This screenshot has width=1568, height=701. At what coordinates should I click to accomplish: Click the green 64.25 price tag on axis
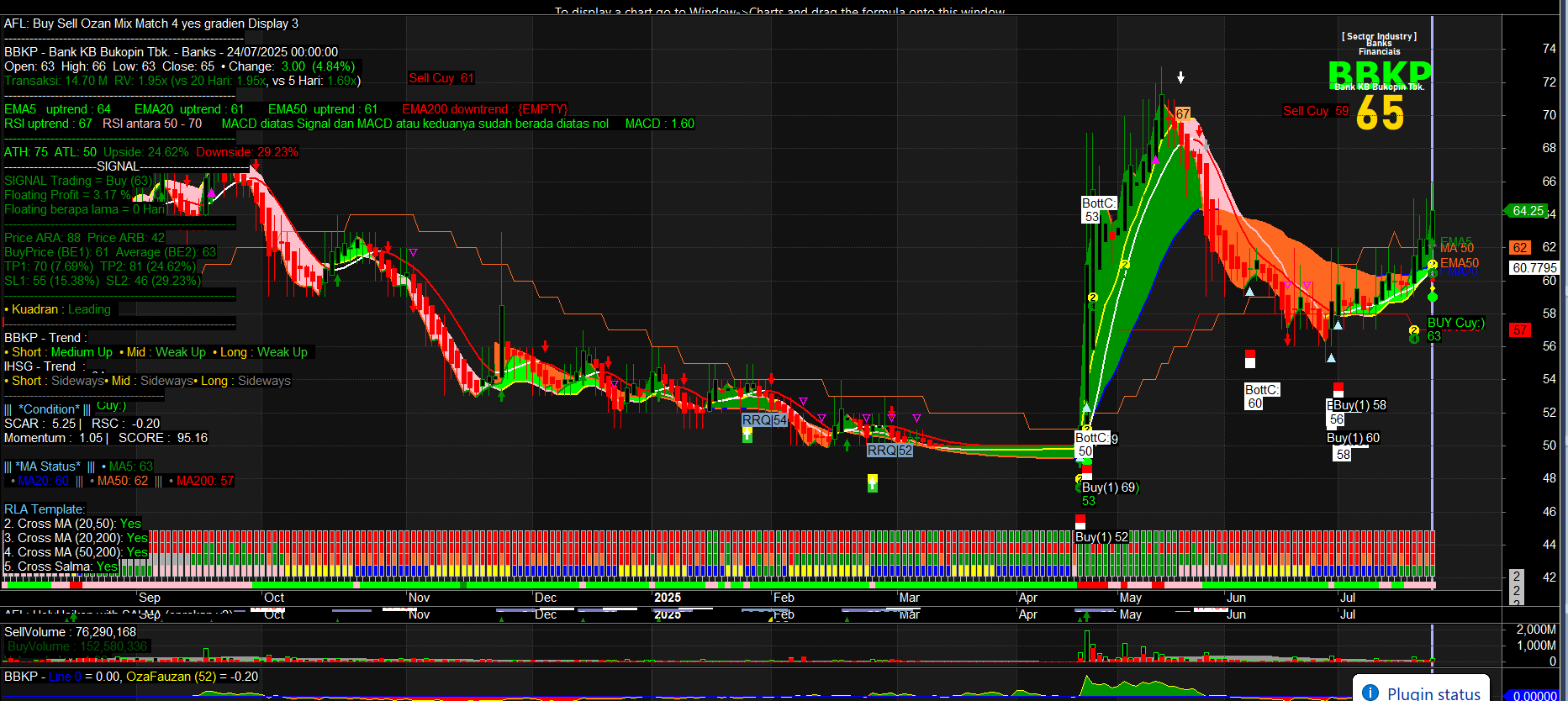pyautogui.click(x=1527, y=211)
